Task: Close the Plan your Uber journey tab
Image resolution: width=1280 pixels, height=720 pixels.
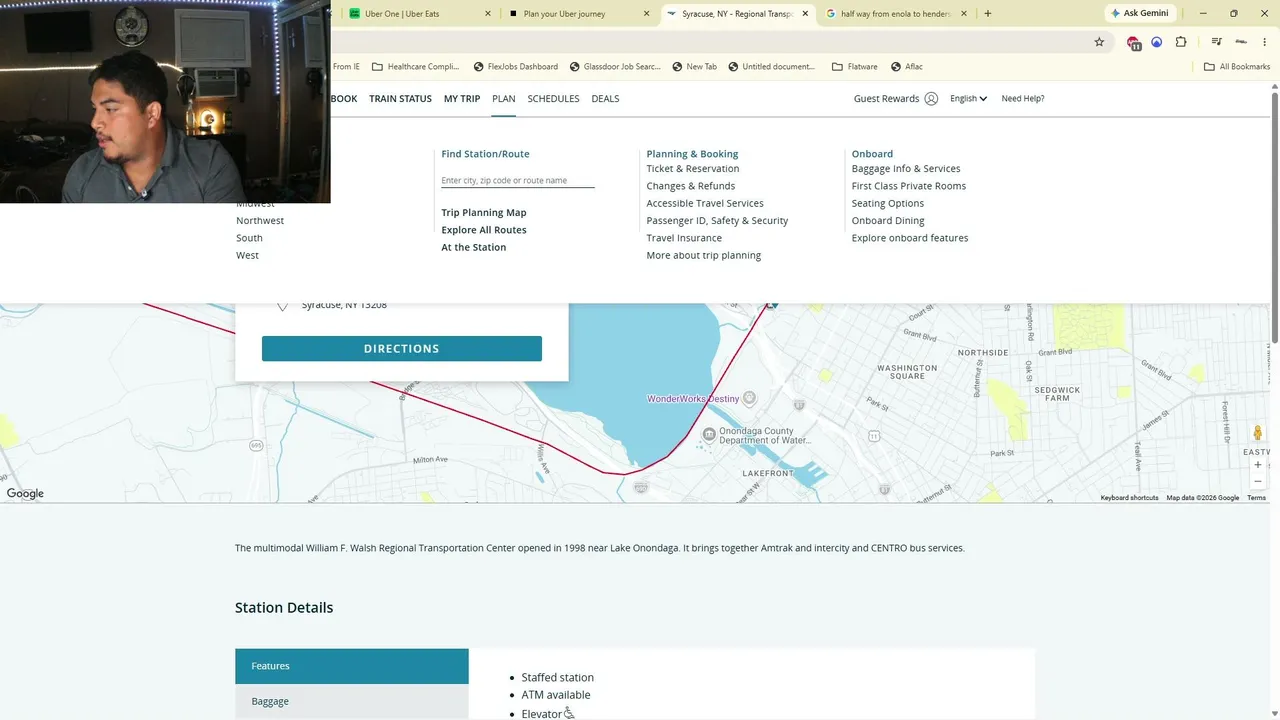Action: 647,14
